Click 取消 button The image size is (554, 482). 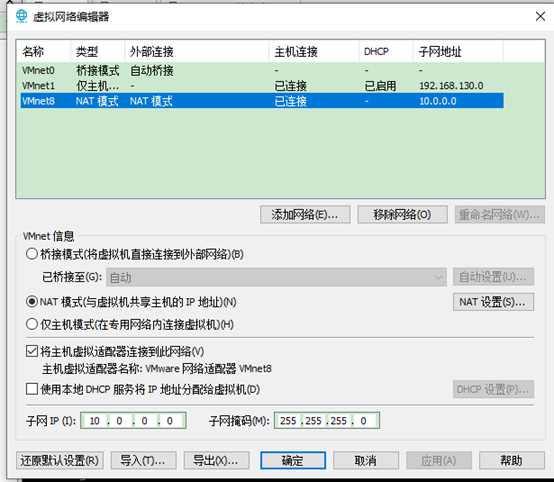pyautogui.click(x=366, y=460)
